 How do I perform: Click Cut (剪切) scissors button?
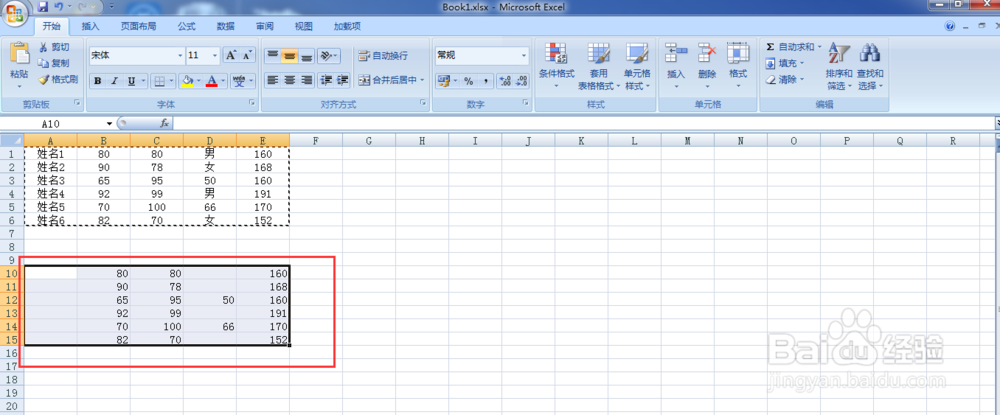coord(54,47)
